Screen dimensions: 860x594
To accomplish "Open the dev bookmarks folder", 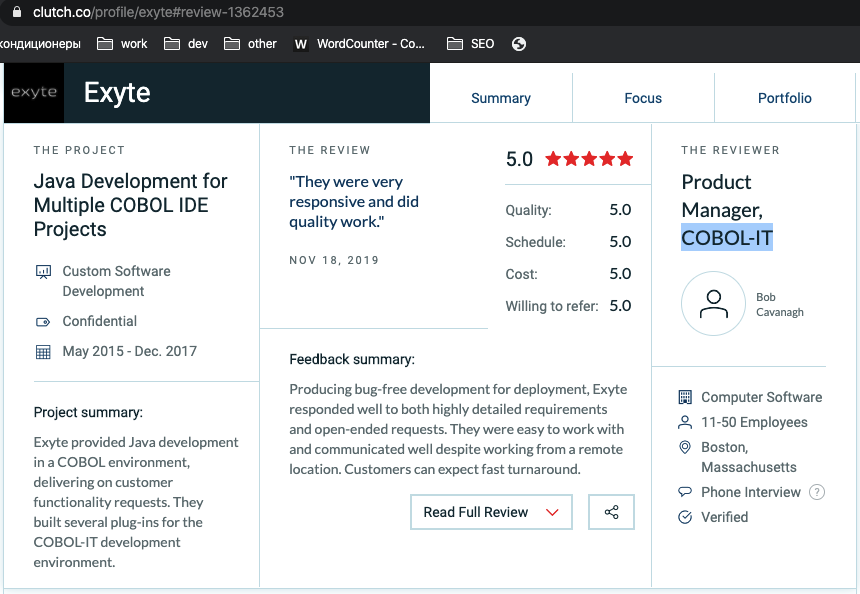I will 186,44.
